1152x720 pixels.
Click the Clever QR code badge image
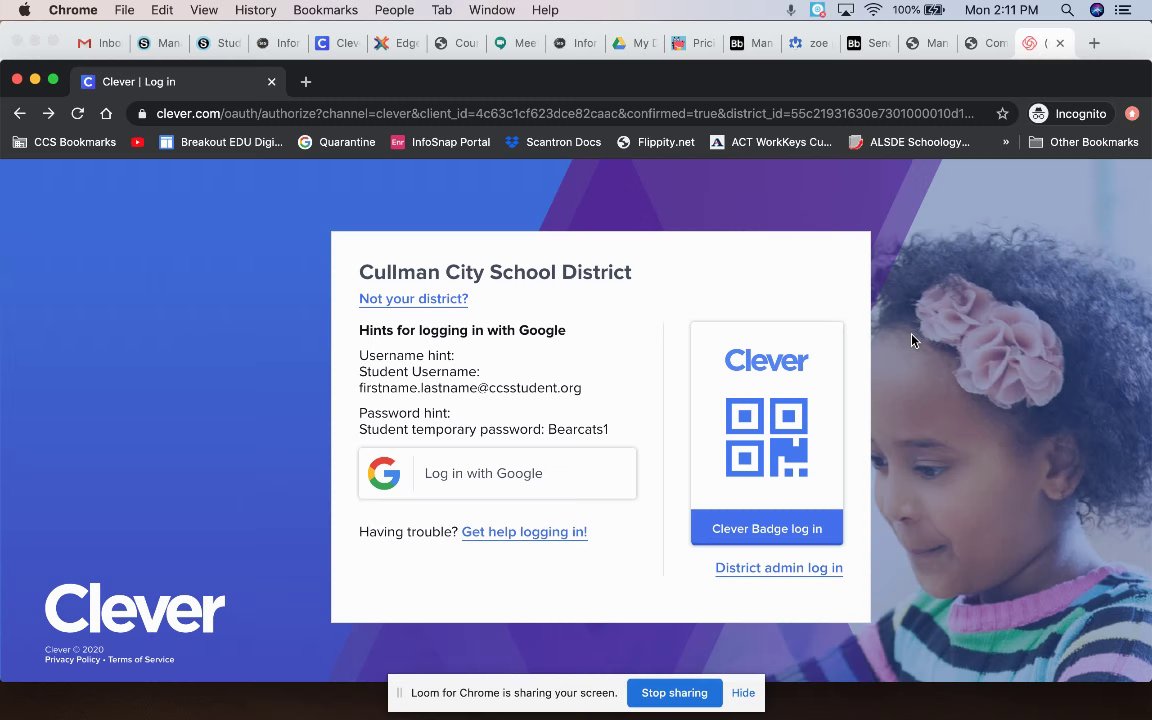[x=767, y=437]
